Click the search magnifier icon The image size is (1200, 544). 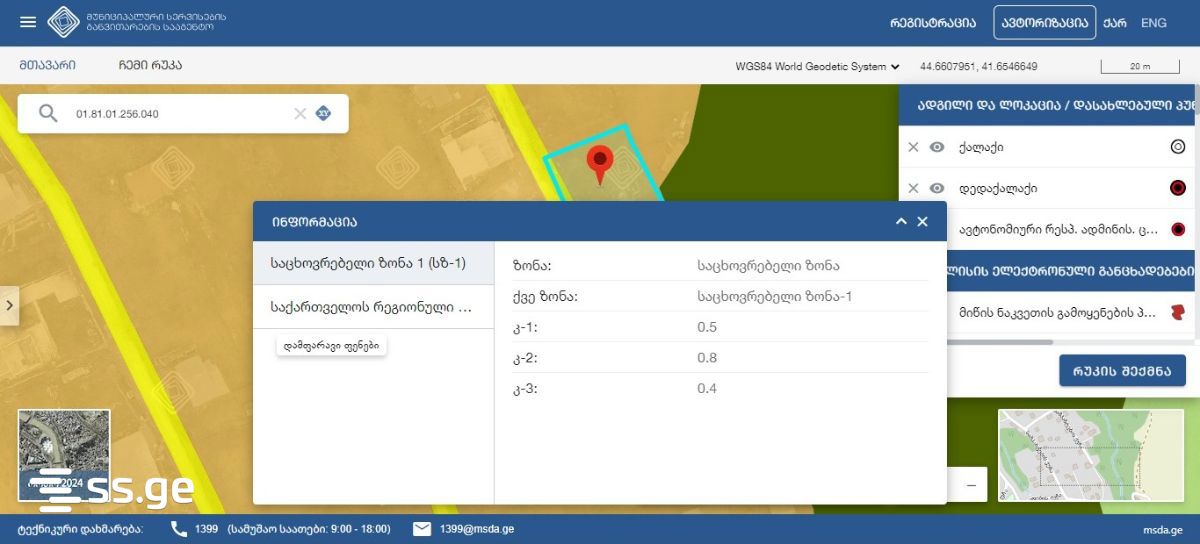click(x=48, y=113)
